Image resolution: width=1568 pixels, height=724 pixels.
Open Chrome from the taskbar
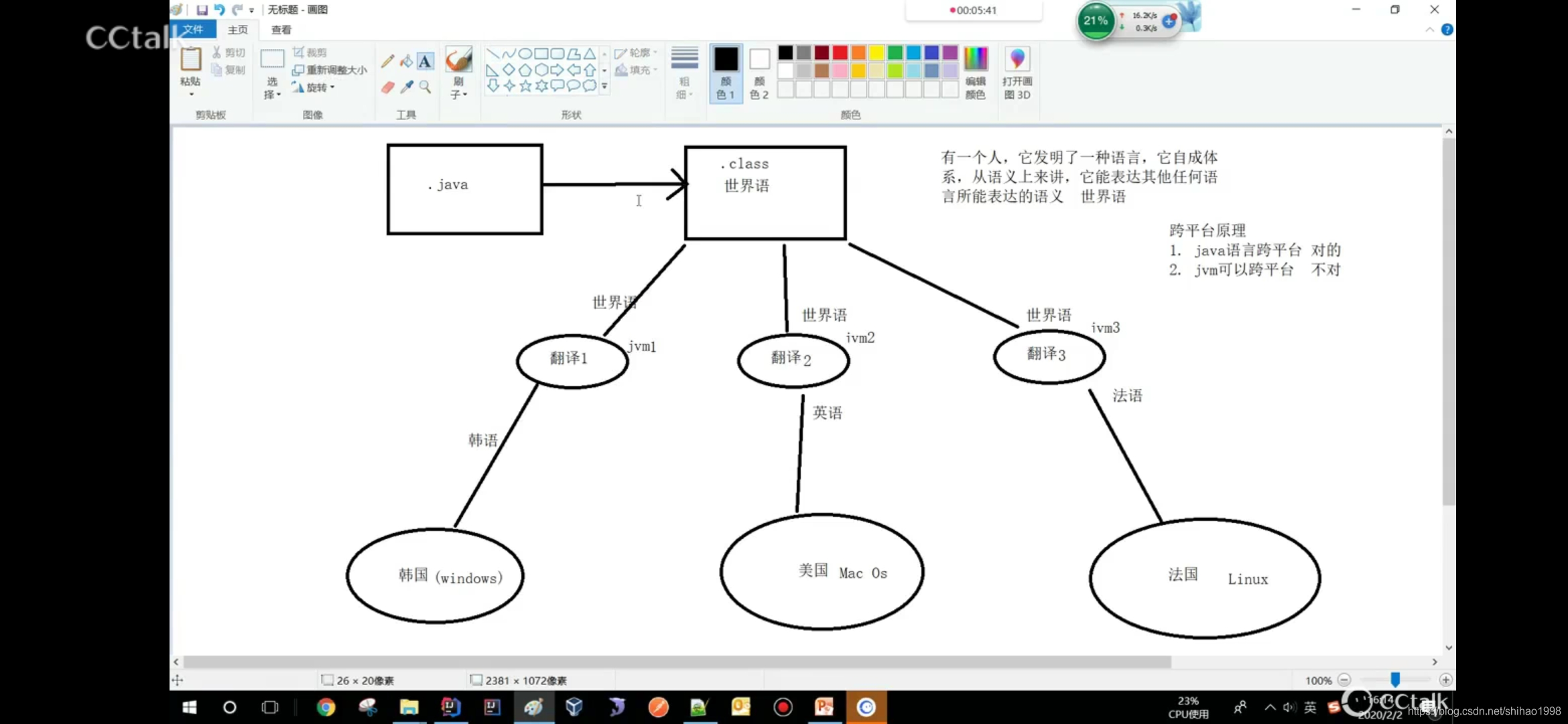tap(326, 707)
